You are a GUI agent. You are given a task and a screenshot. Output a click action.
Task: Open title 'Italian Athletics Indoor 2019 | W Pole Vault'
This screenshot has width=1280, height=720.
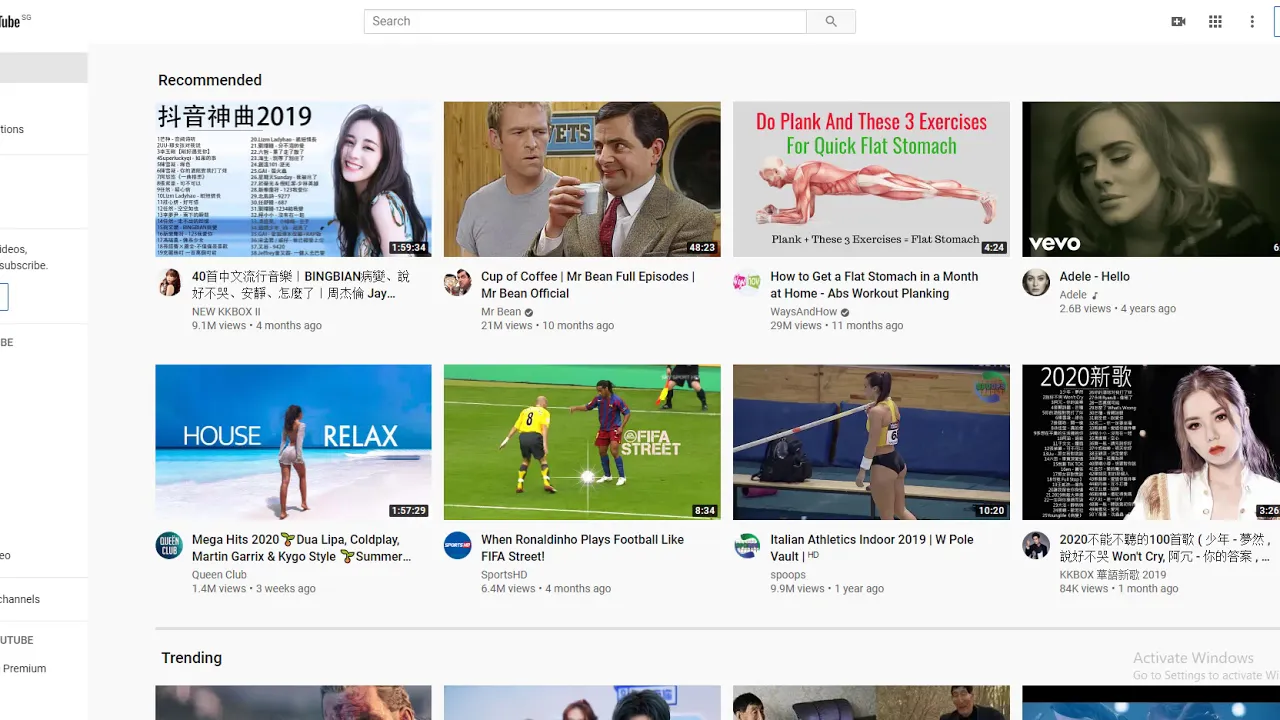[872, 548]
